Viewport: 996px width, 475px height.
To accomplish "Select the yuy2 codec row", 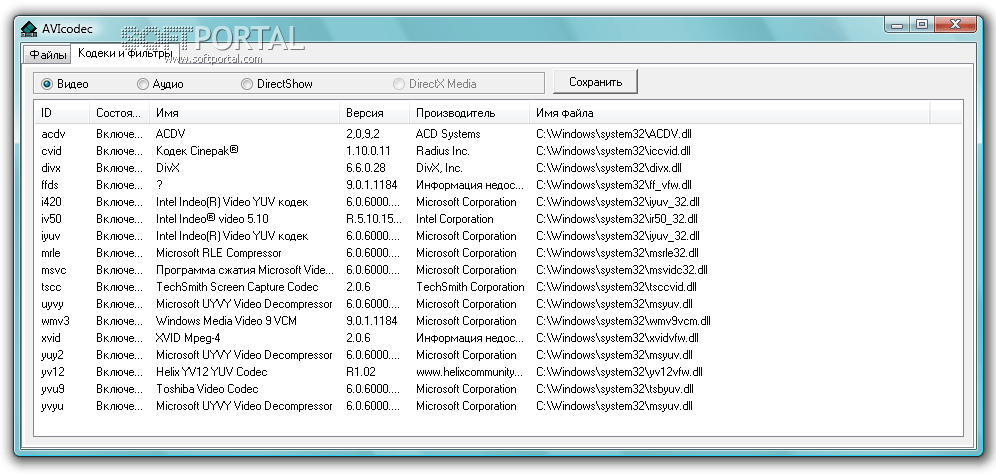I will click(497, 355).
